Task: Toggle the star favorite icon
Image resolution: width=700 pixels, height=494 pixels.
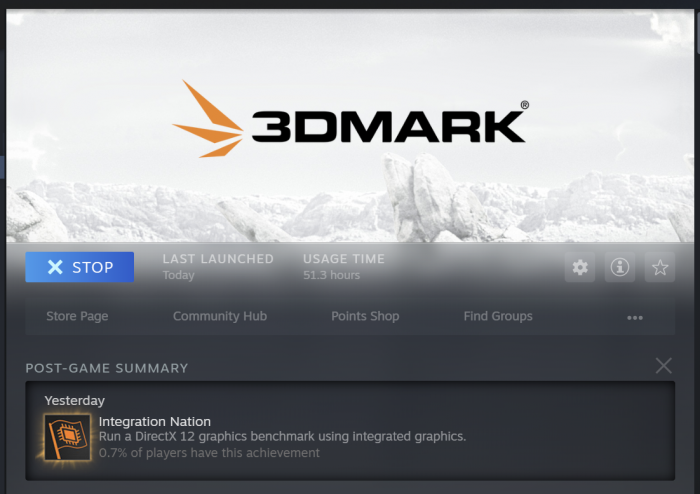Action: [660, 267]
